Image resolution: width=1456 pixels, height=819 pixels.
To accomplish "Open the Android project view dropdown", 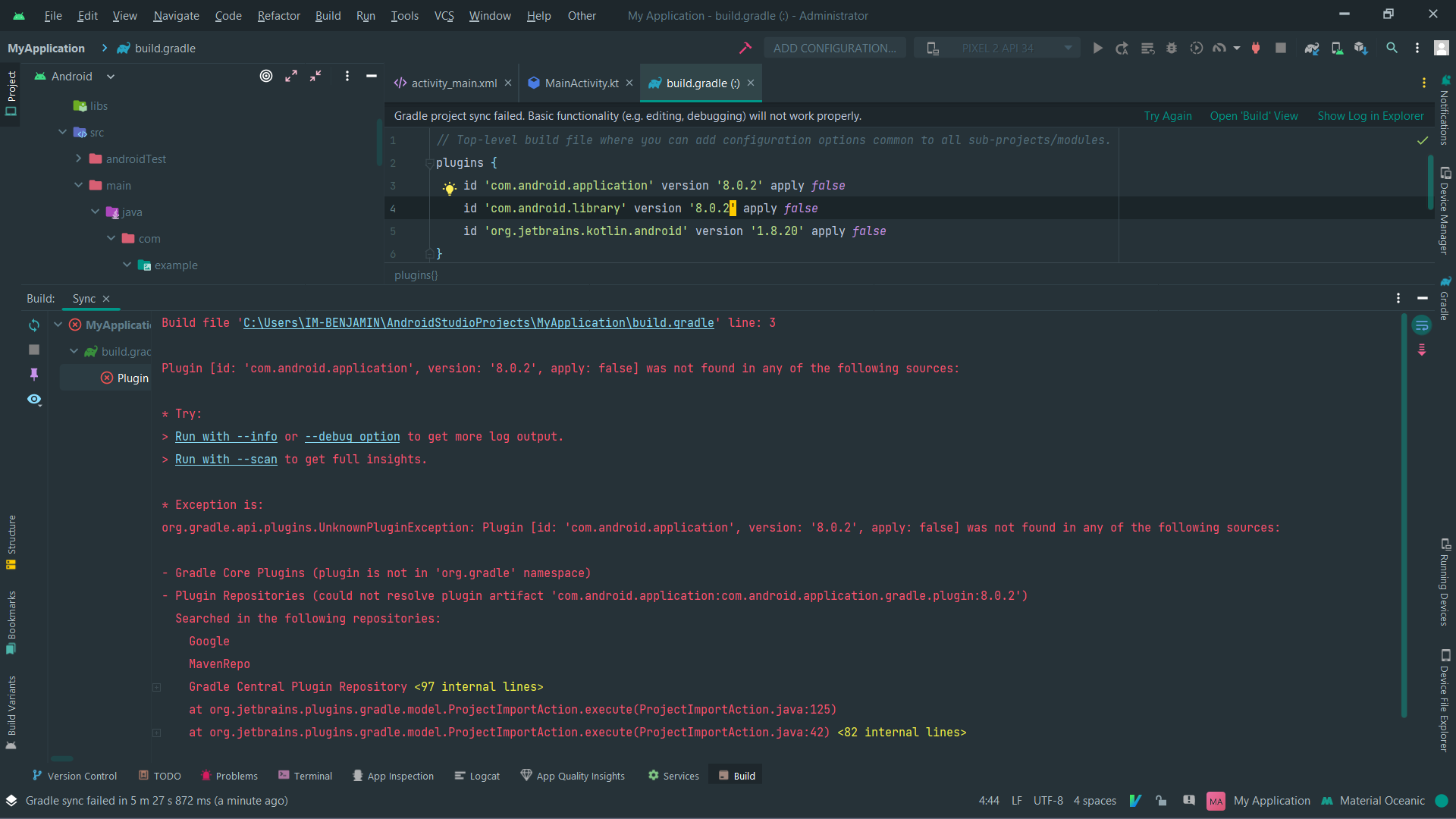I will [74, 76].
